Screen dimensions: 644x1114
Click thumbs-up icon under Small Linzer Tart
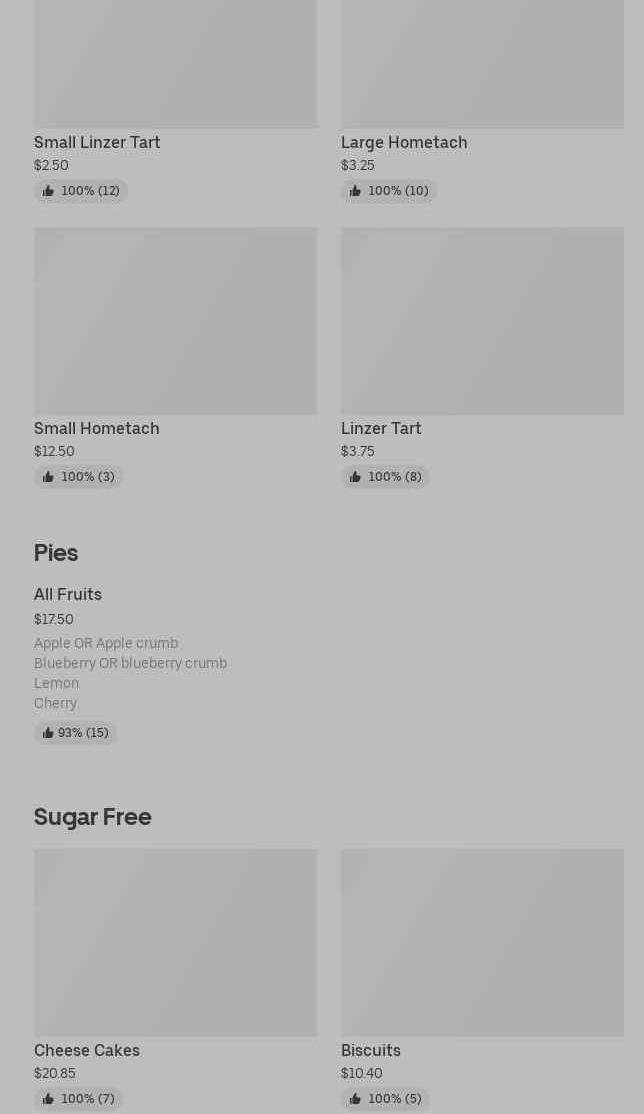[x=48, y=191]
